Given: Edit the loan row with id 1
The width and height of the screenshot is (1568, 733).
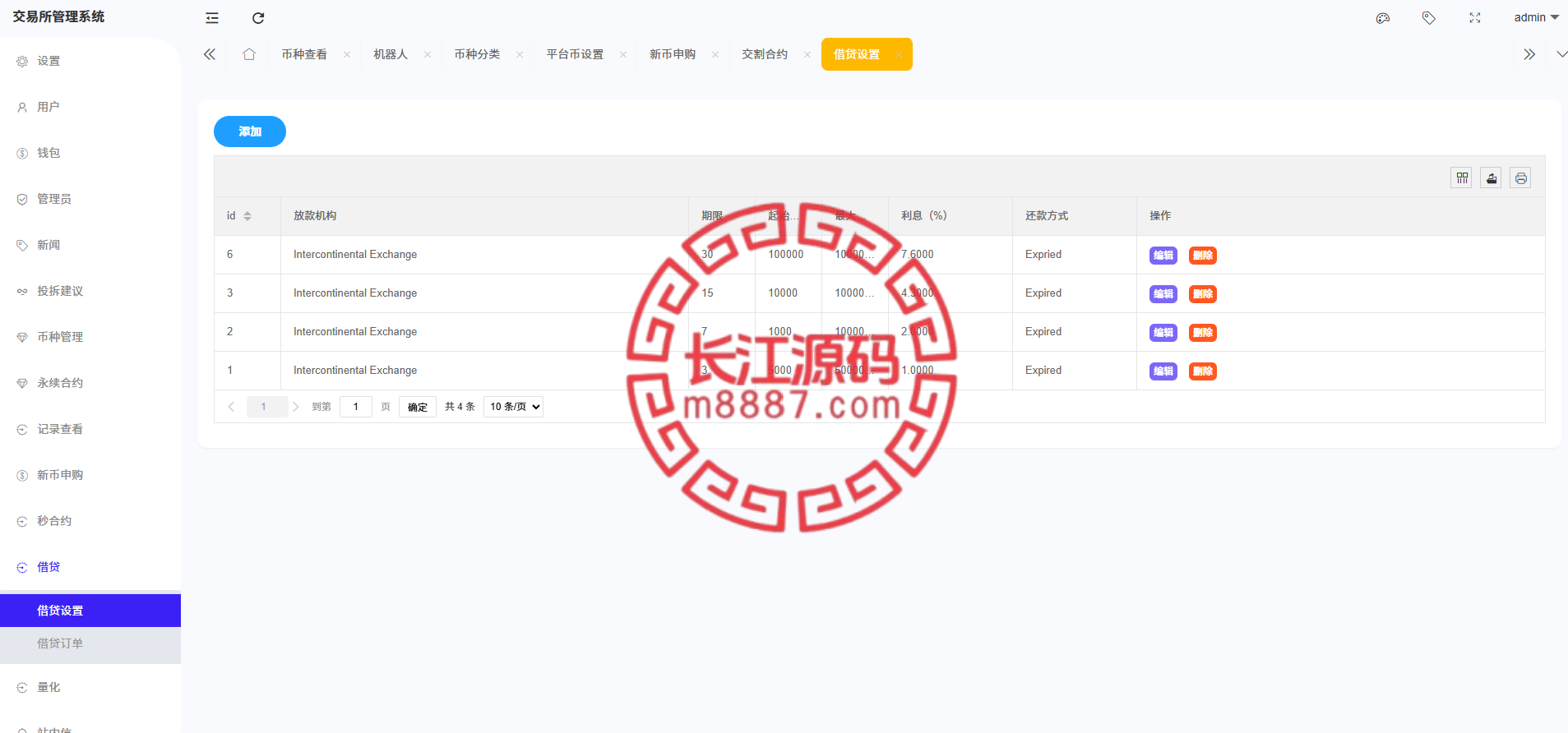Looking at the screenshot, I should coord(1163,371).
